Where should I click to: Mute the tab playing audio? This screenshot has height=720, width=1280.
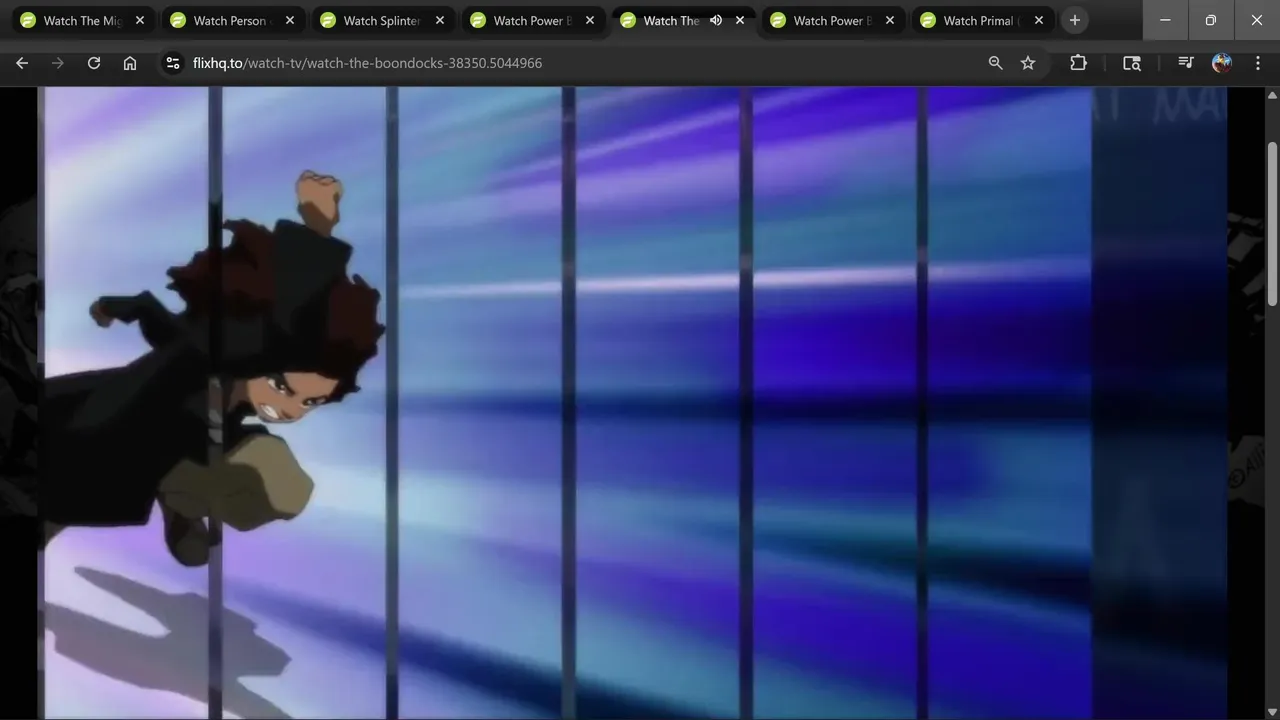click(716, 20)
